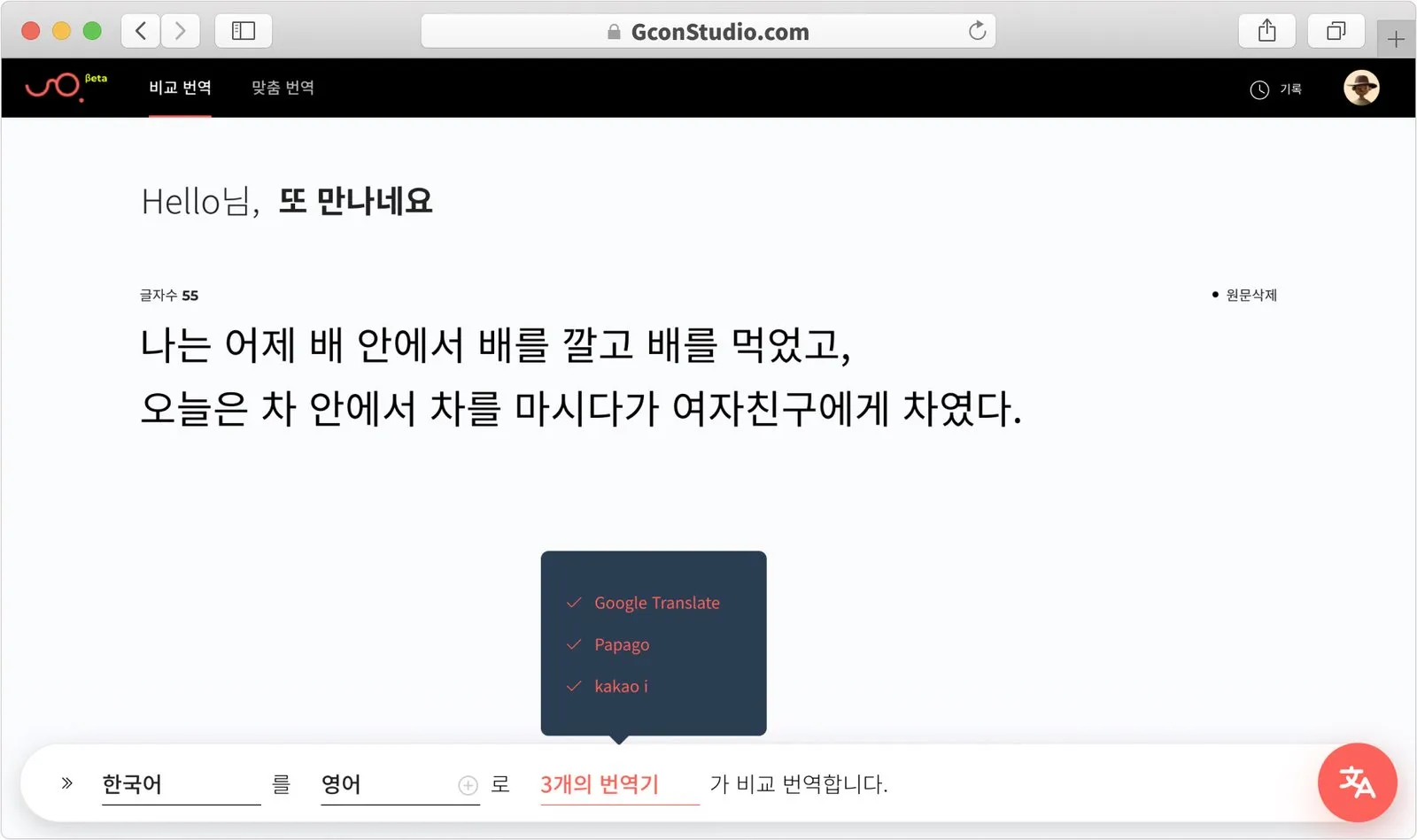Click the 기록 history link
Viewport: 1417px width, 840px height.
coord(1290,89)
